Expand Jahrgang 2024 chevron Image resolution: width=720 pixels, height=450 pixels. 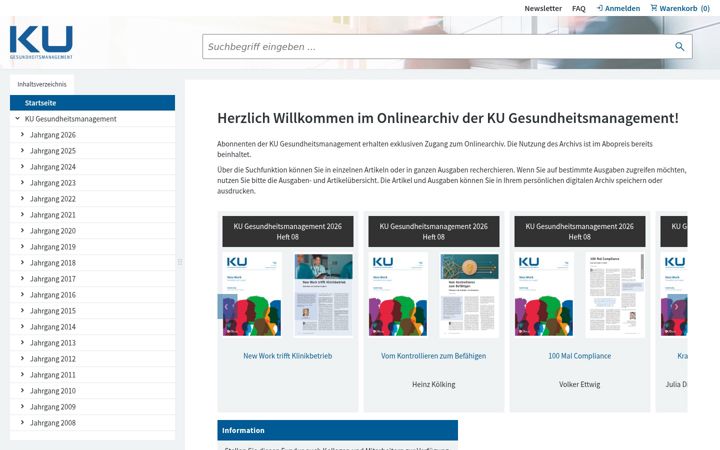click(22, 167)
